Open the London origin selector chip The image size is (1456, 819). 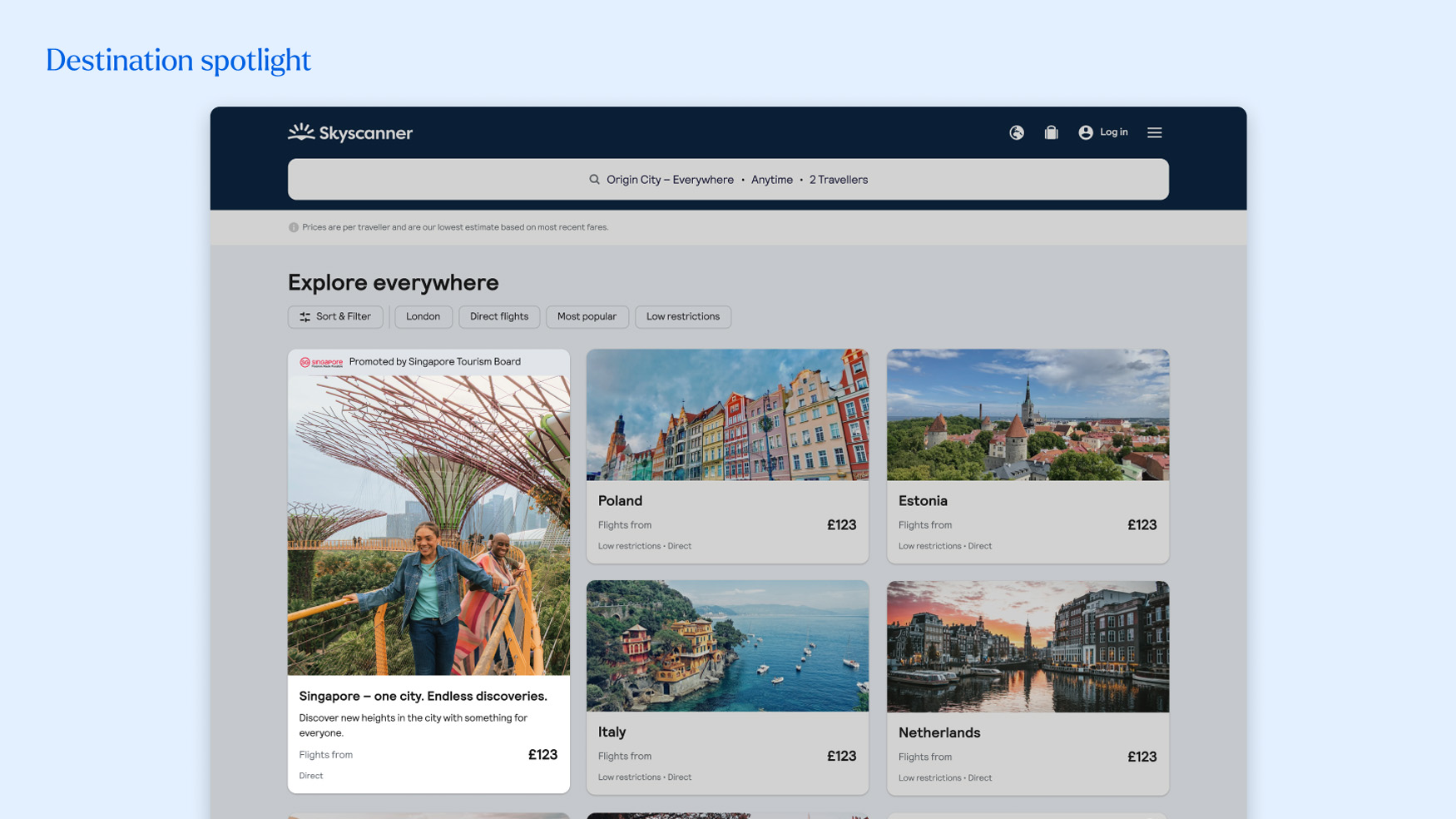(423, 316)
